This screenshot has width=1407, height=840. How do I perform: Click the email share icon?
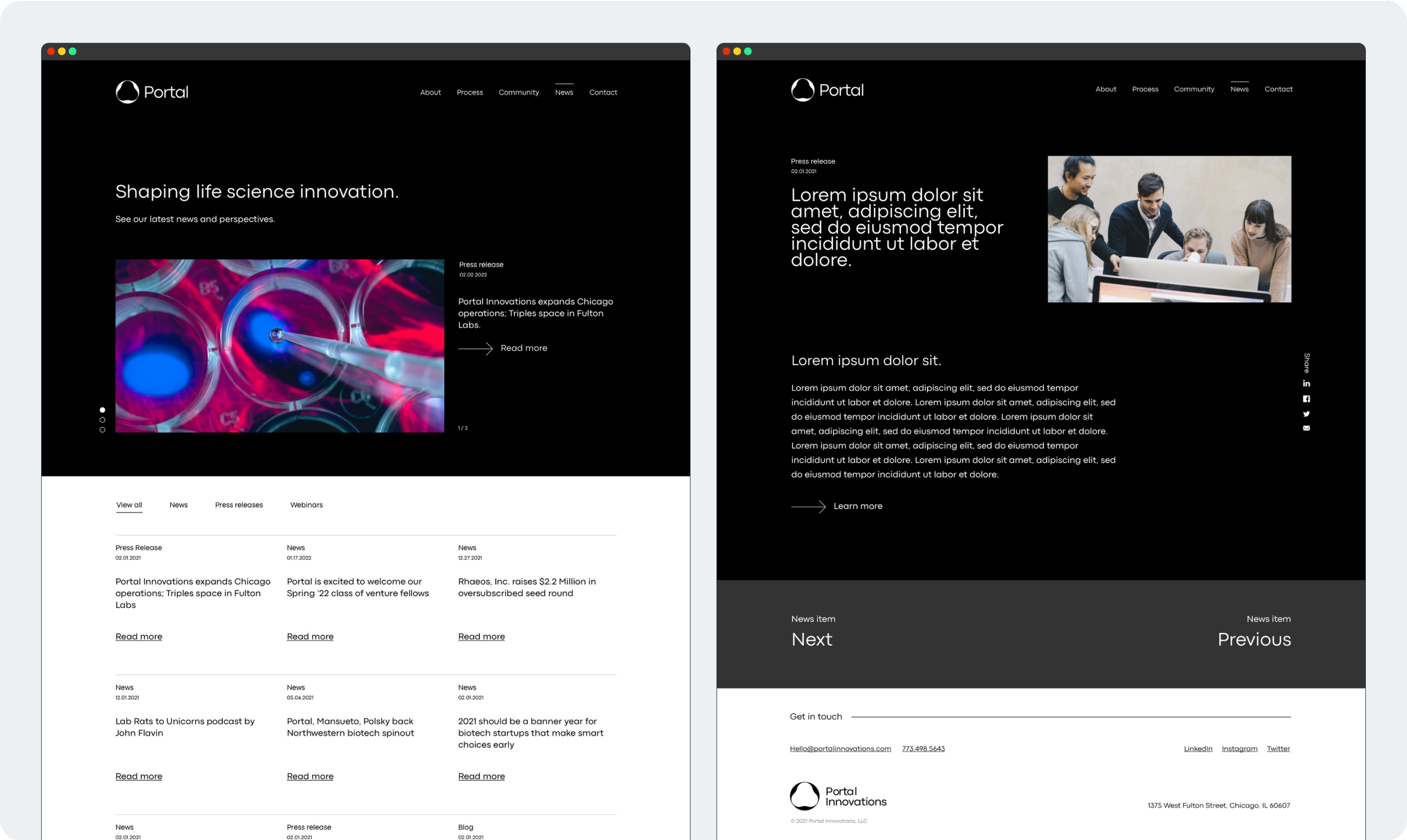point(1306,429)
